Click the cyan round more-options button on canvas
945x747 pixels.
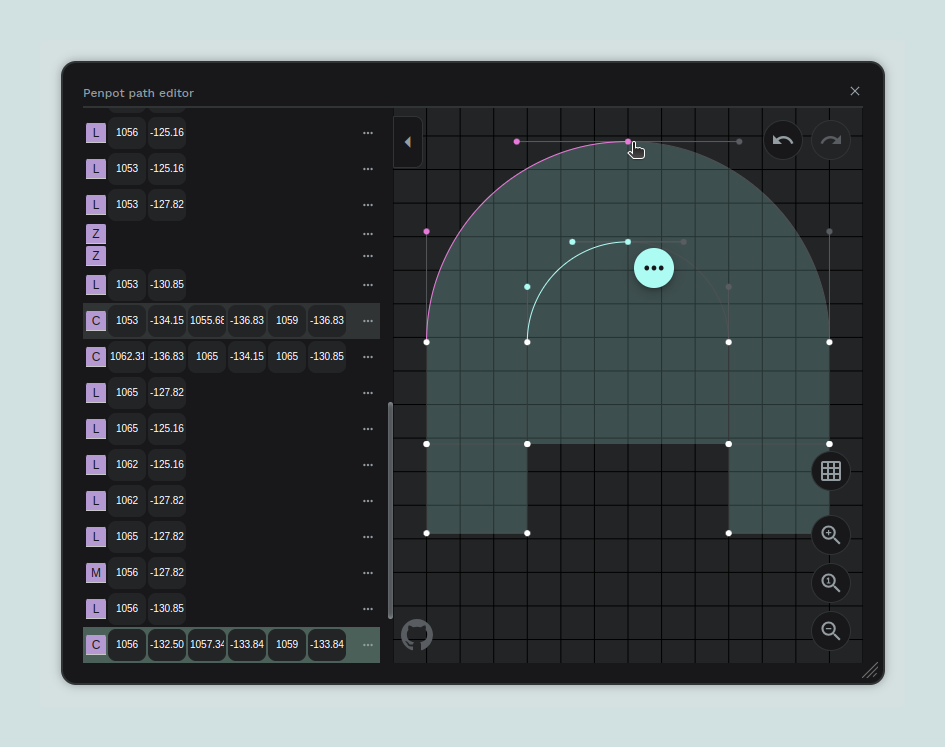pyautogui.click(x=654, y=268)
